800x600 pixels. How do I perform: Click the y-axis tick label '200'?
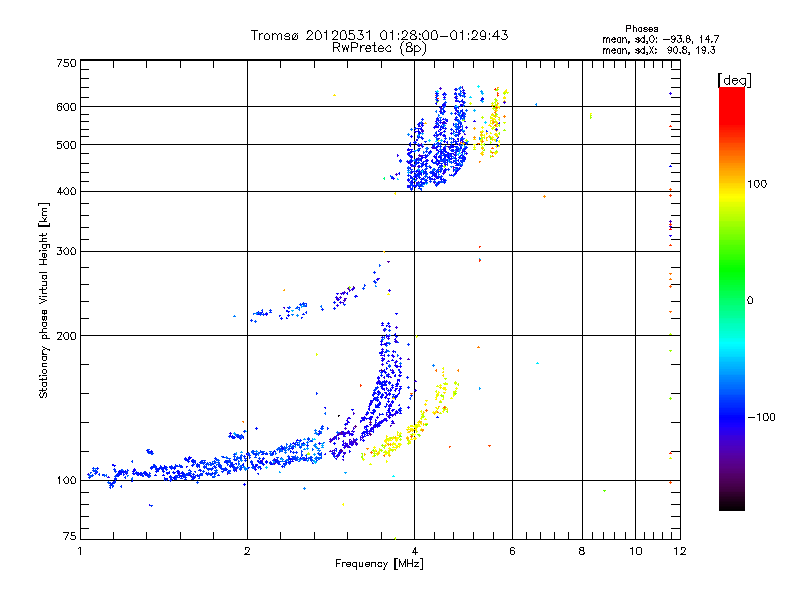click(x=67, y=336)
